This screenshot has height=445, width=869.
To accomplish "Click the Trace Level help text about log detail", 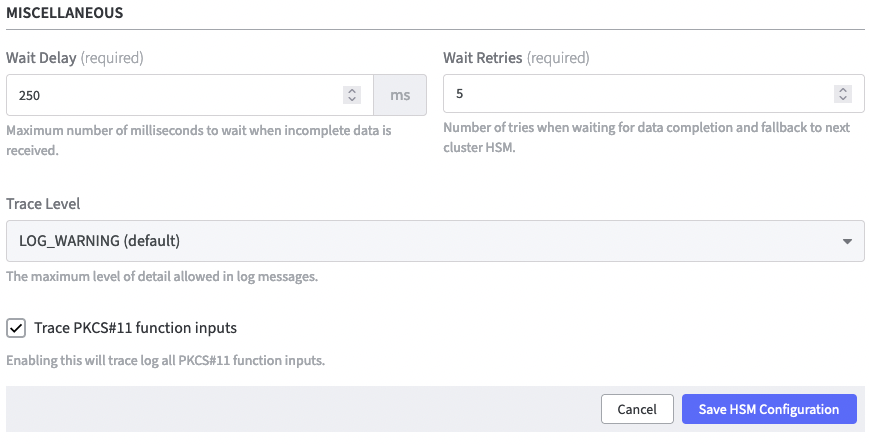I will click(162, 276).
